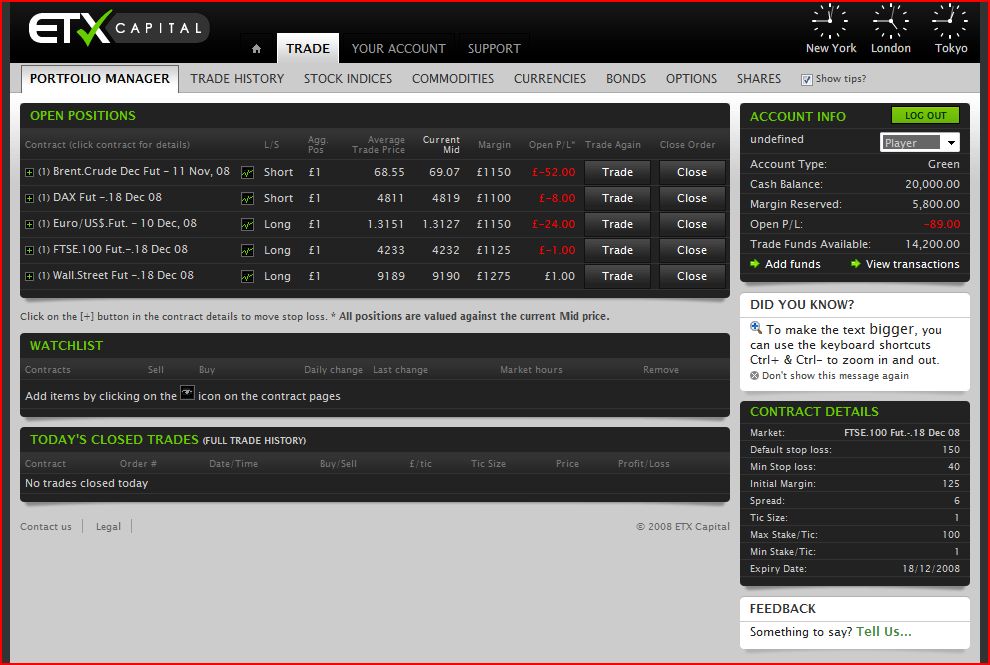Expand the Wall Street Fut position row
The height and width of the screenshot is (665, 990).
pos(29,276)
